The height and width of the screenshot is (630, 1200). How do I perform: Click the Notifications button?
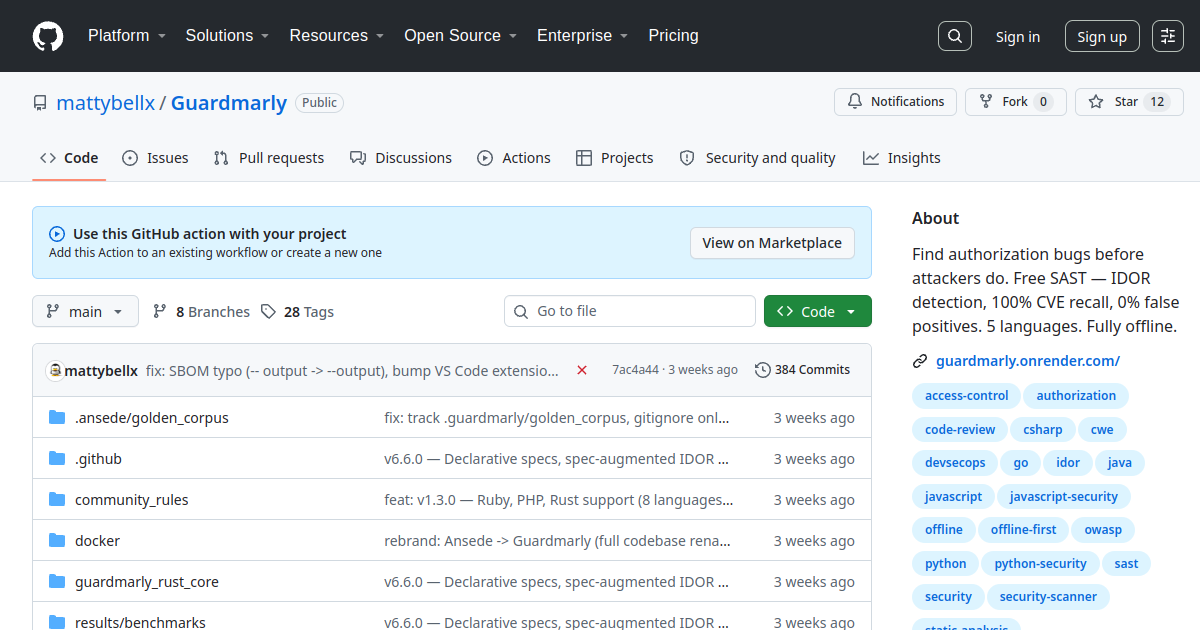tap(895, 102)
